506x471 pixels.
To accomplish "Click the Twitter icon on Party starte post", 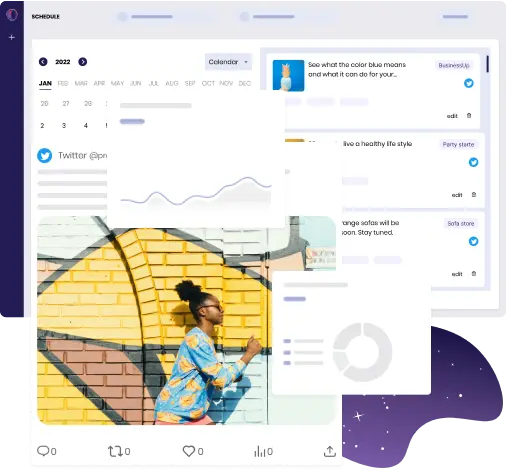I will tap(473, 162).
